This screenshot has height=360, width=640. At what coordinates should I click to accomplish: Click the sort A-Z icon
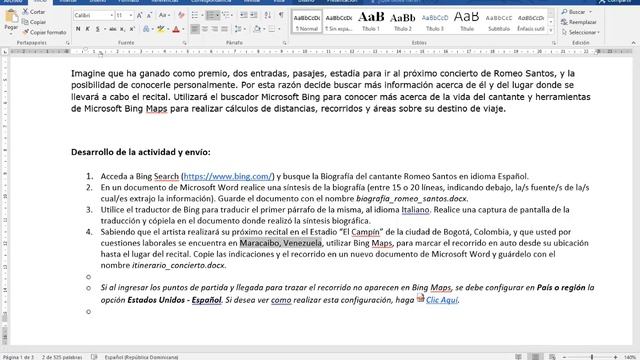268,15
